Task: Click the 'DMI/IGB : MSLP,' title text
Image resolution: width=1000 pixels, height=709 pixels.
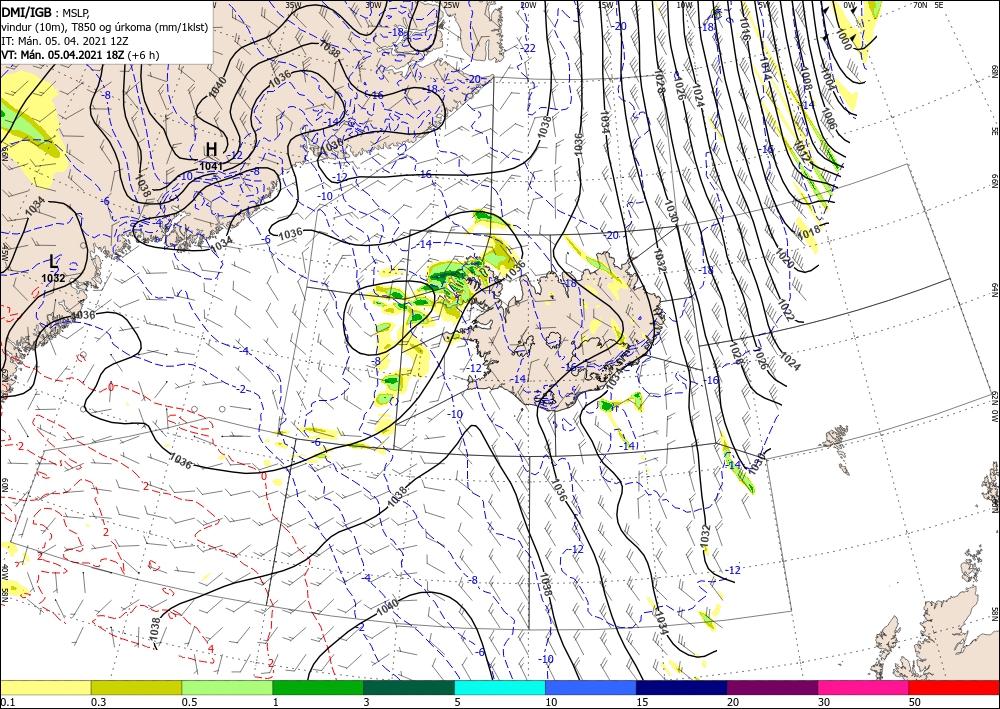Action: coord(46,11)
